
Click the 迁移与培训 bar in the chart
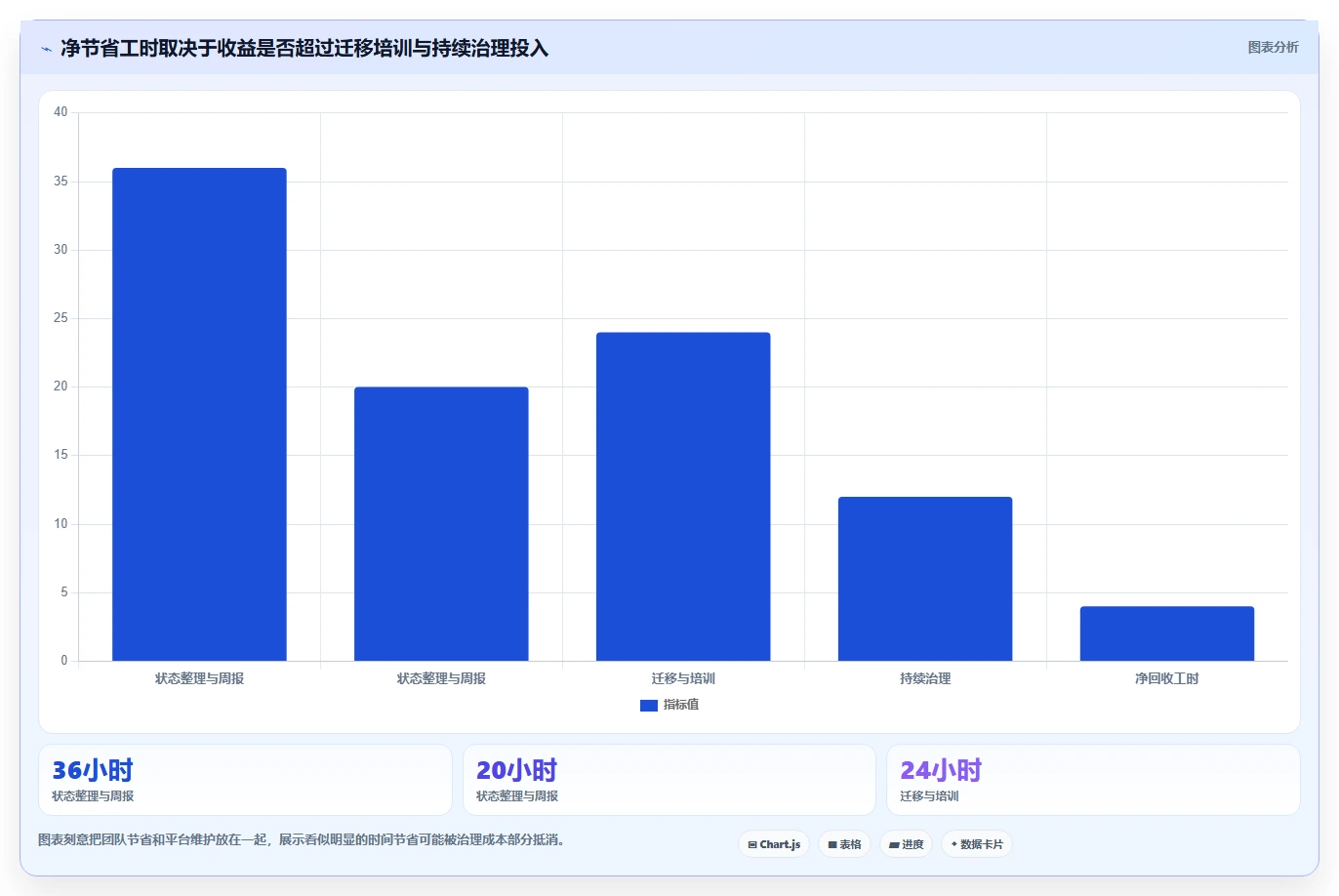[x=683, y=497]
